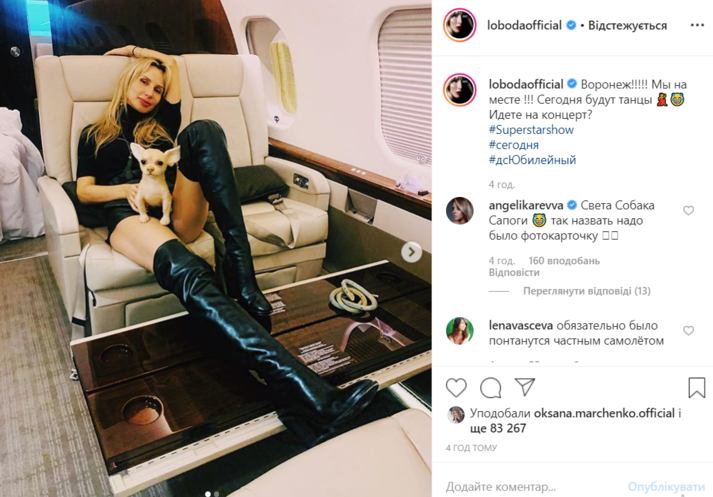Open comment speech bubble icon
Viewport: 713px width, 497px height.
(x=491, y=388)
